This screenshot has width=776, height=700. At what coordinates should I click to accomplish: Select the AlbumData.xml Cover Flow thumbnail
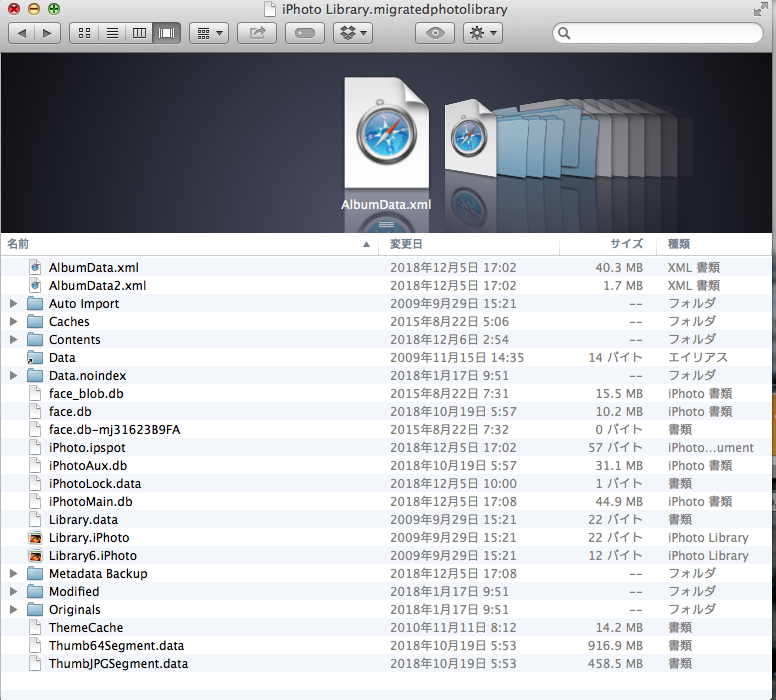tap(387, 132)
